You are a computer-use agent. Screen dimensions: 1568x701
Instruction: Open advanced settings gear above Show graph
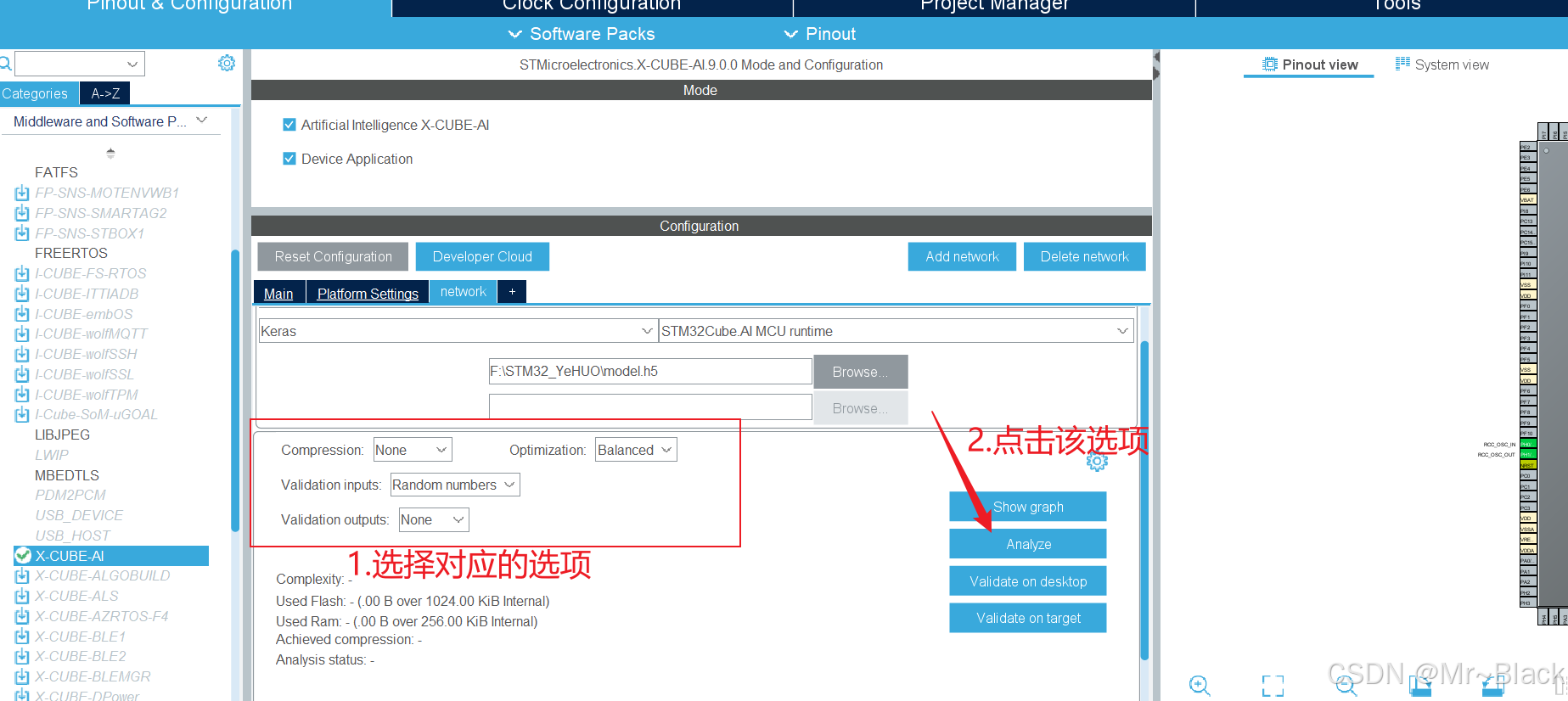point(1097,461)
